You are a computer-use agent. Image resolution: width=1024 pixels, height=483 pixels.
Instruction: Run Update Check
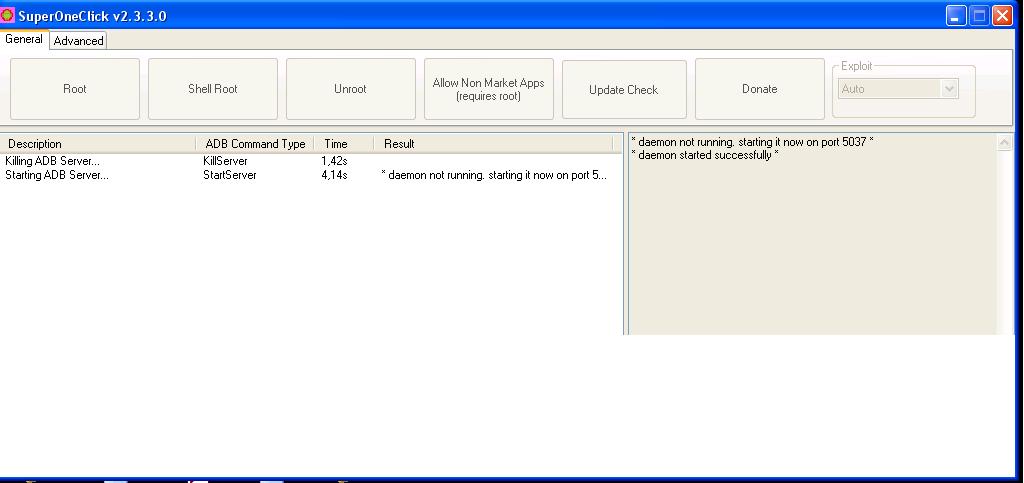click(x=624, y=89)
